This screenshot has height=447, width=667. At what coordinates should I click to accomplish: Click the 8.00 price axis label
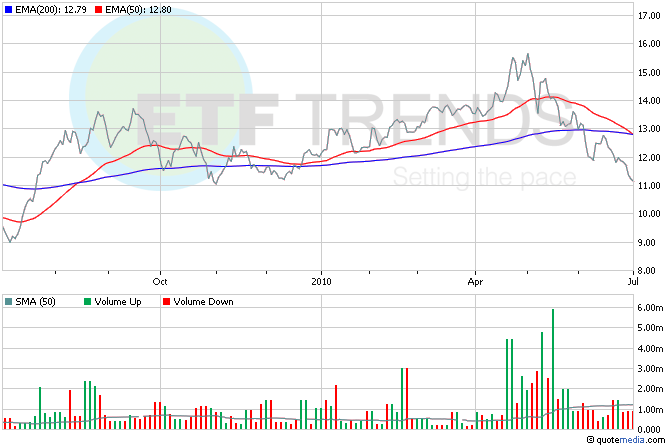(x=649, y=270)
